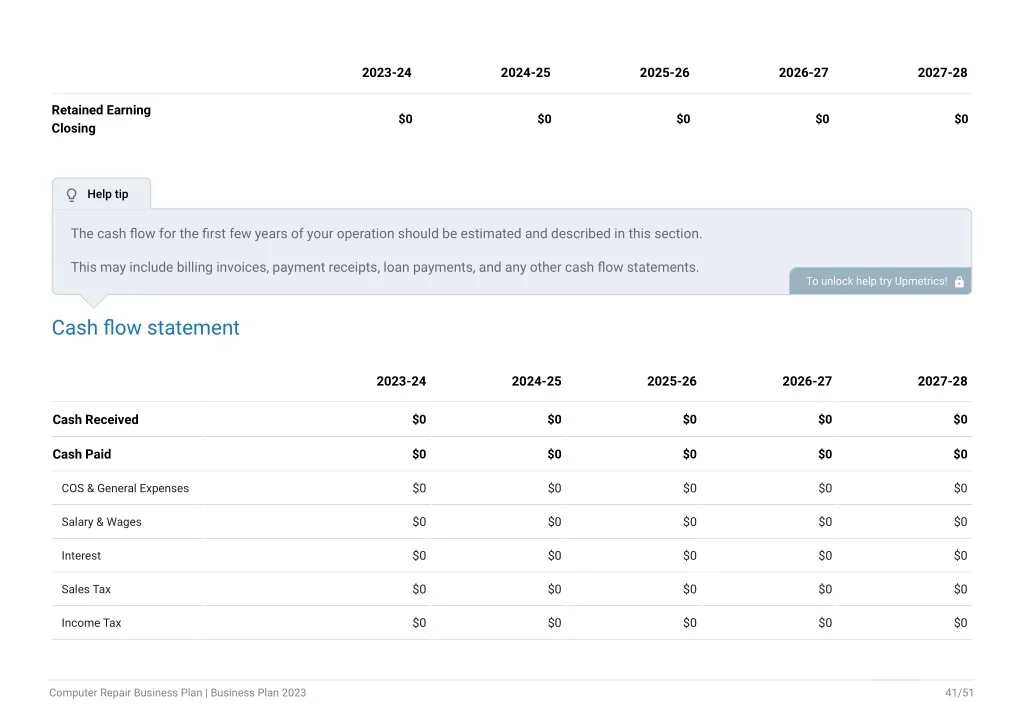The width and height of the screenshot is (1024, 724).
Task: Select the Salary & Wages row label
Action: tap(101, 522)
